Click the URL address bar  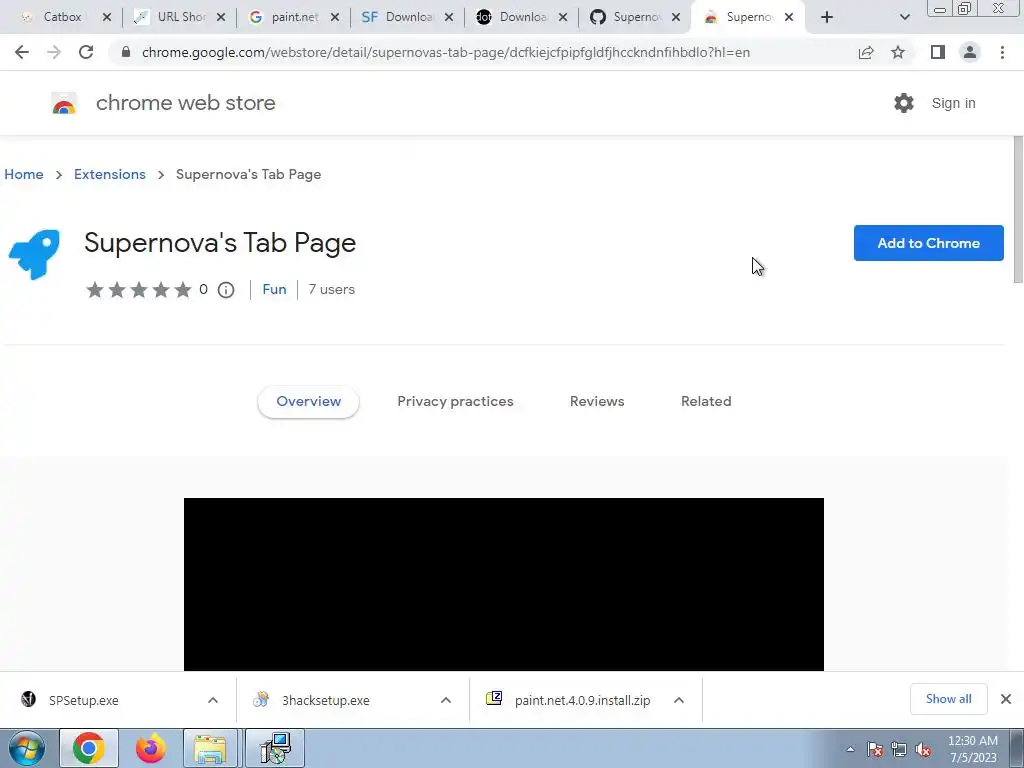pyautogui.click(x=445, y=52)
